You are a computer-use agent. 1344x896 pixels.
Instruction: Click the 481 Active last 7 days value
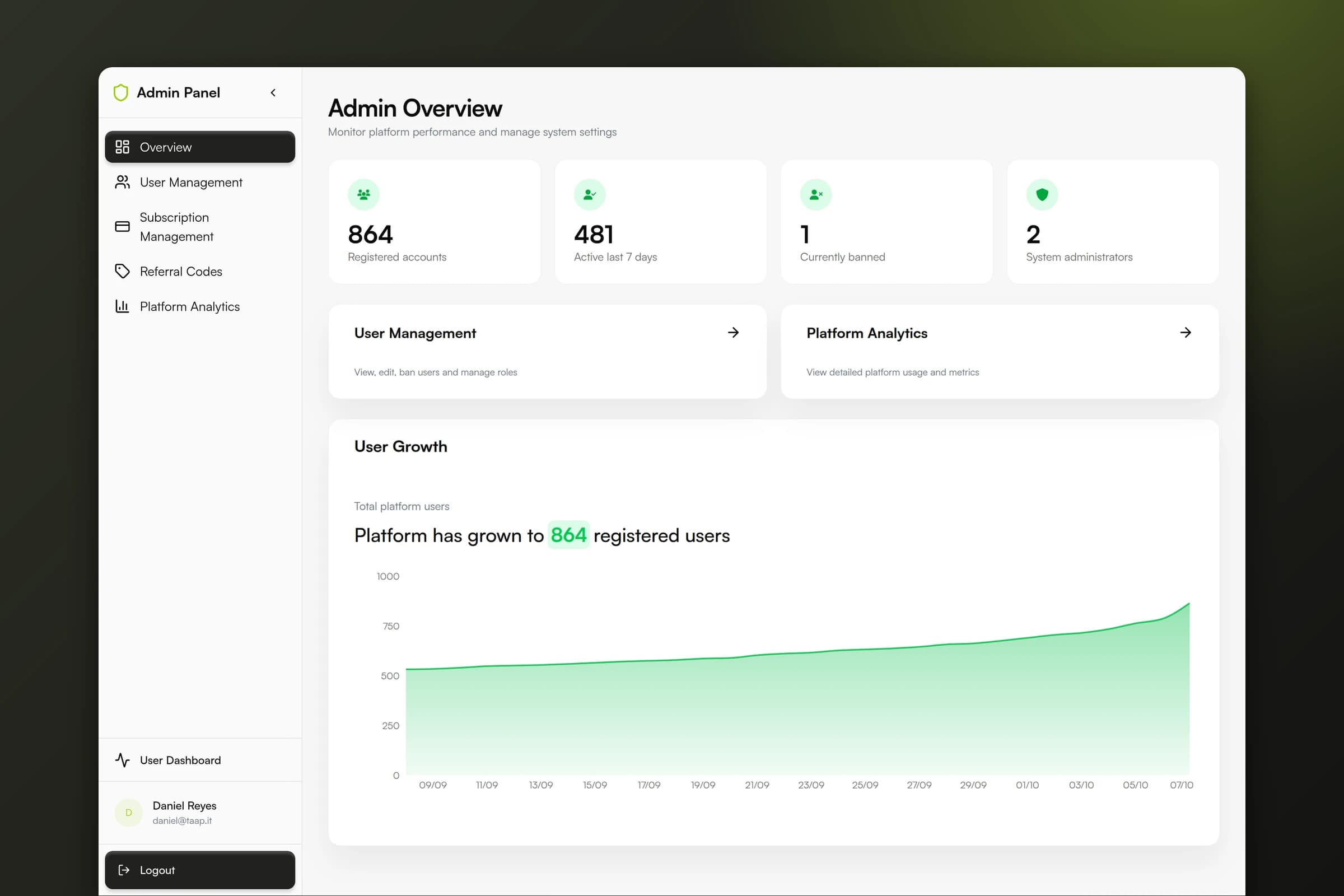tap(594, 234)
